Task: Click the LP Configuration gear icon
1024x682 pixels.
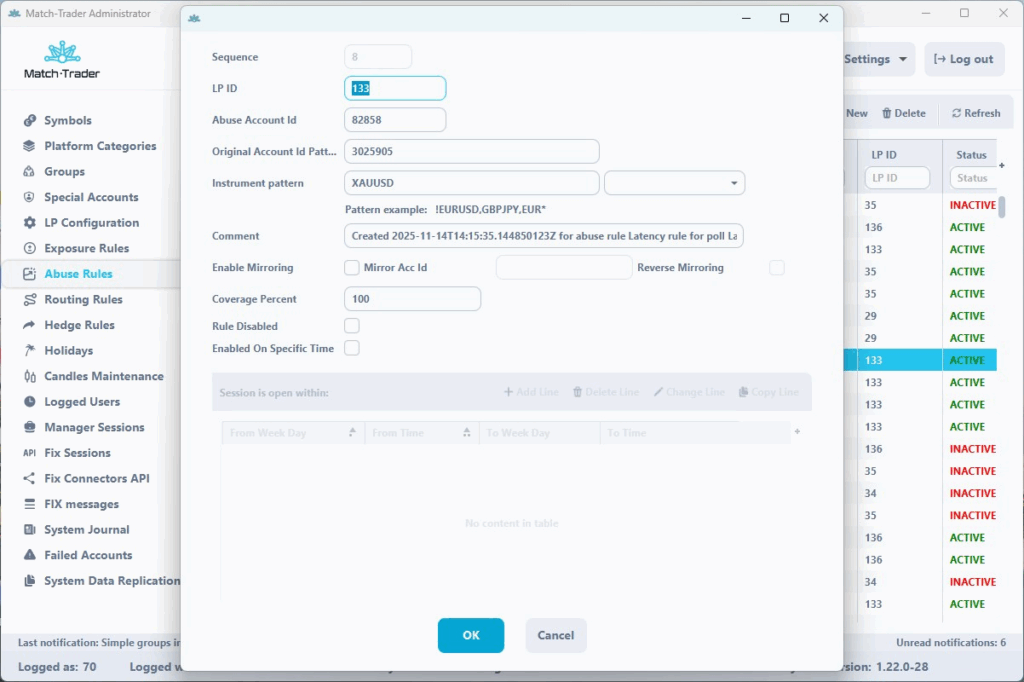Action: (29, 223)
